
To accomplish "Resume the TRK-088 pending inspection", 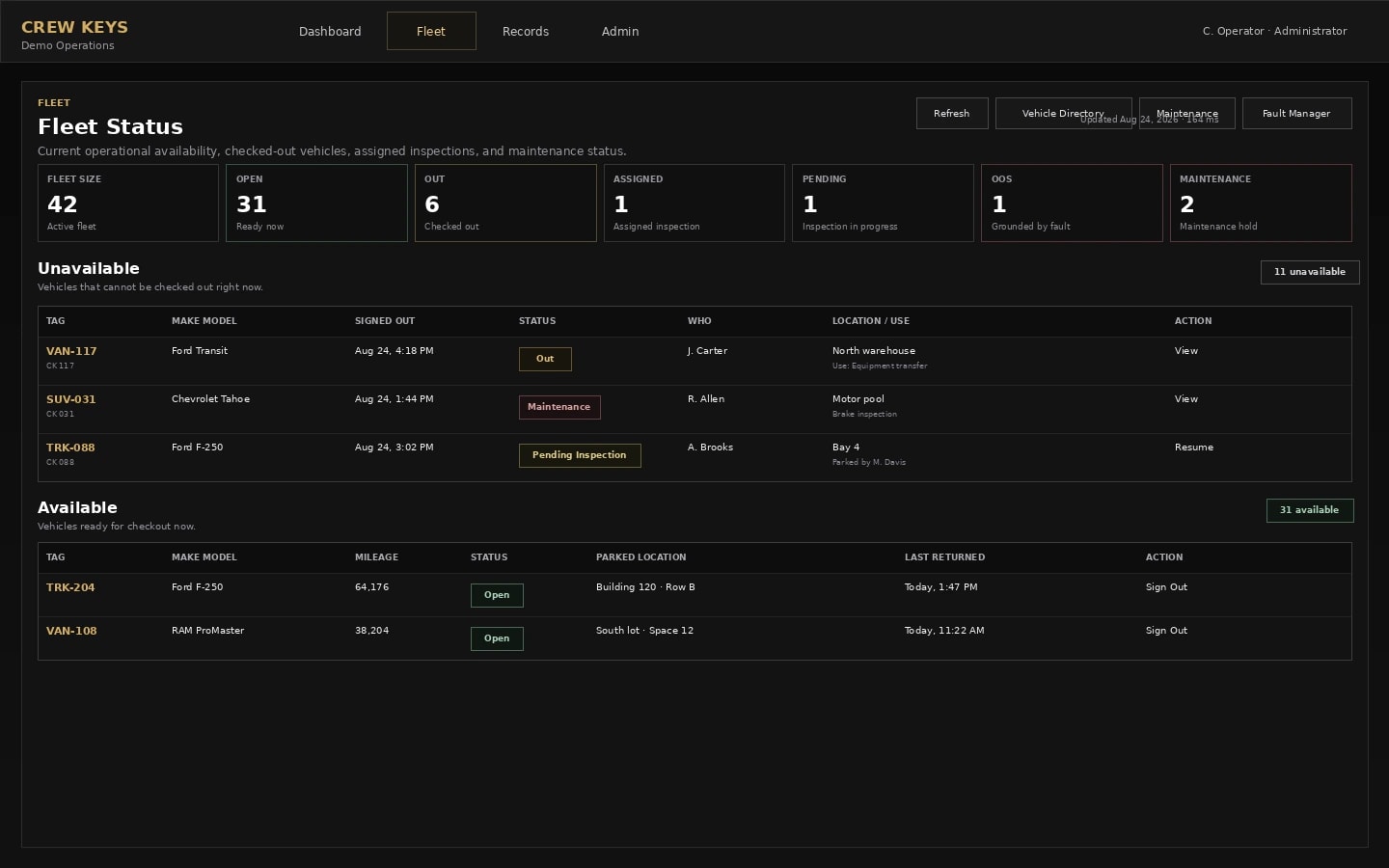I will tap(1194, 448).
